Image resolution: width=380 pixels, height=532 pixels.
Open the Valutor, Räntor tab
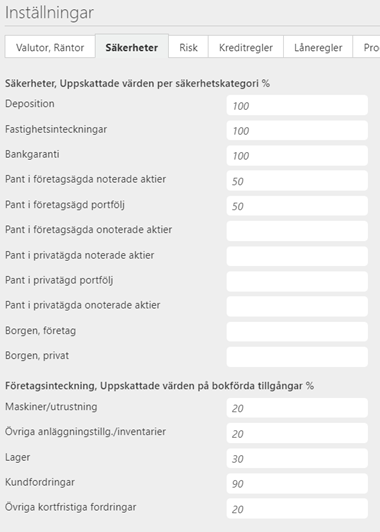(x=50, y=47)
